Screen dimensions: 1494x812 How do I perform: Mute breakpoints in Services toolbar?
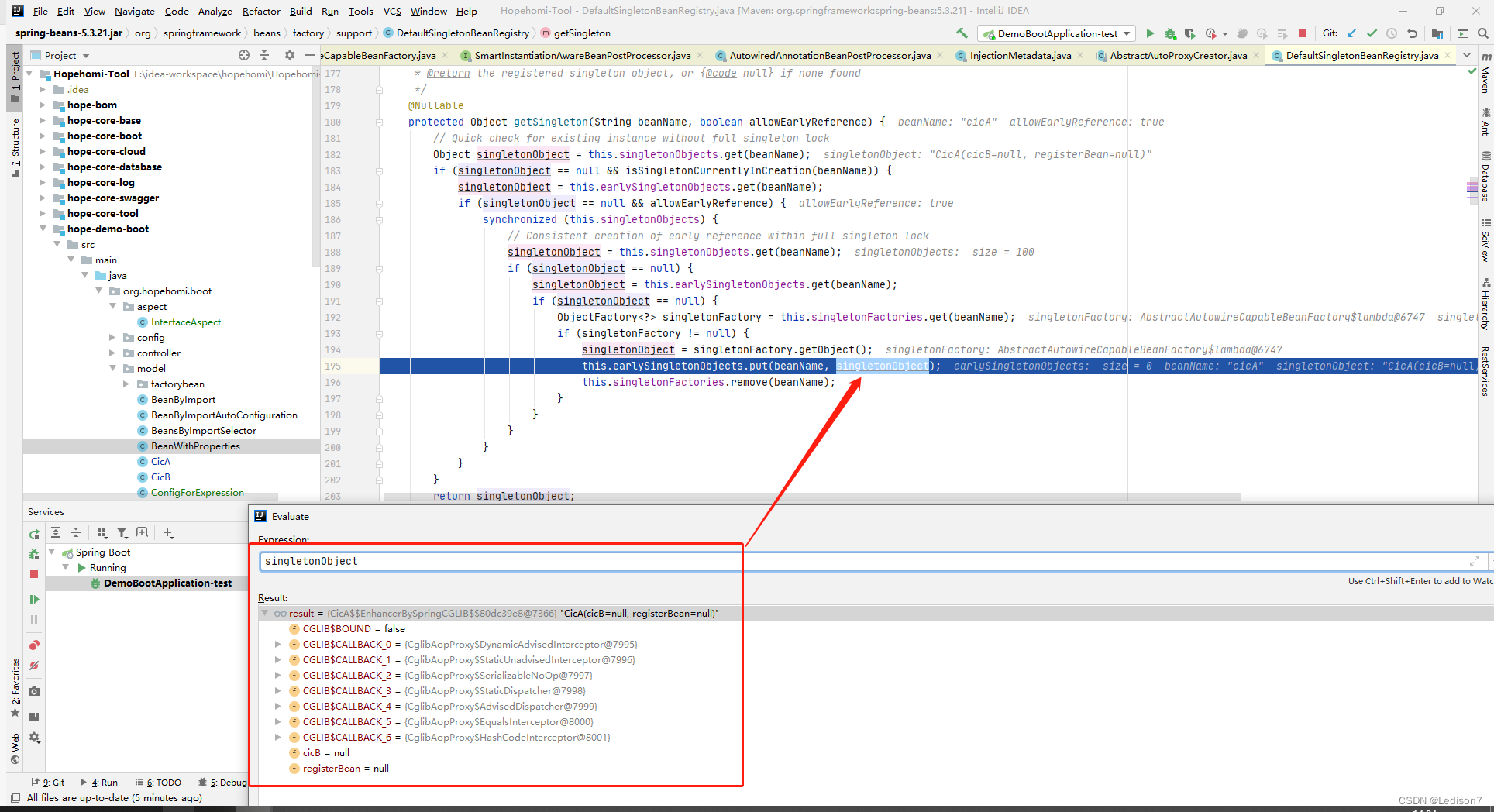(34, 666)
